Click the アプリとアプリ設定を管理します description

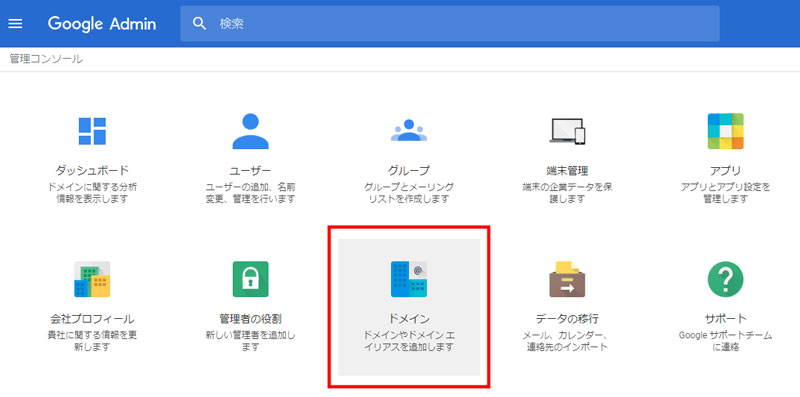pos(726,193)
